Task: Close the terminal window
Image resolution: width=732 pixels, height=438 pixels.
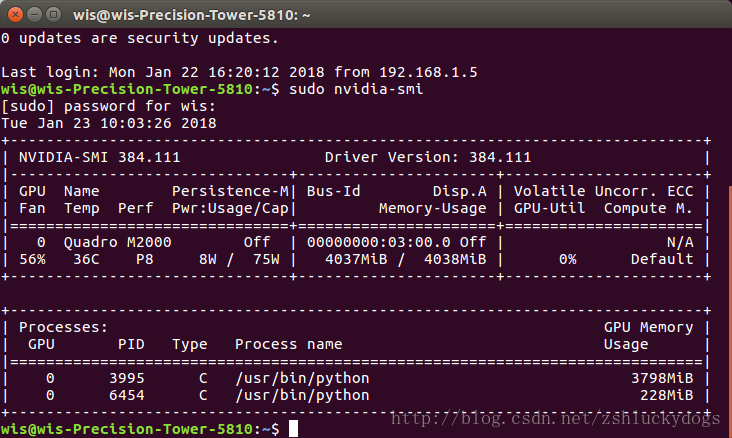Action: (15, 15)
